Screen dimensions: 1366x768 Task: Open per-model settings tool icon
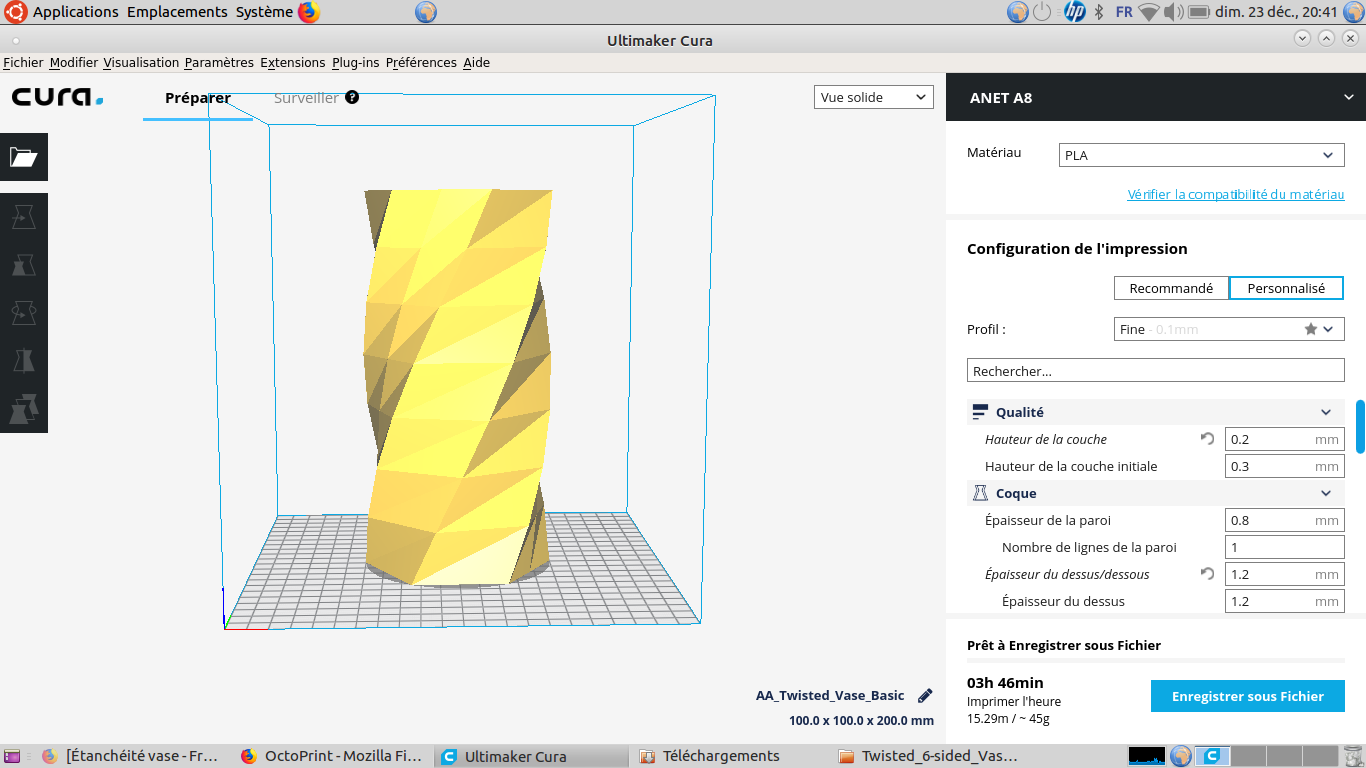[x=23, y=408]
